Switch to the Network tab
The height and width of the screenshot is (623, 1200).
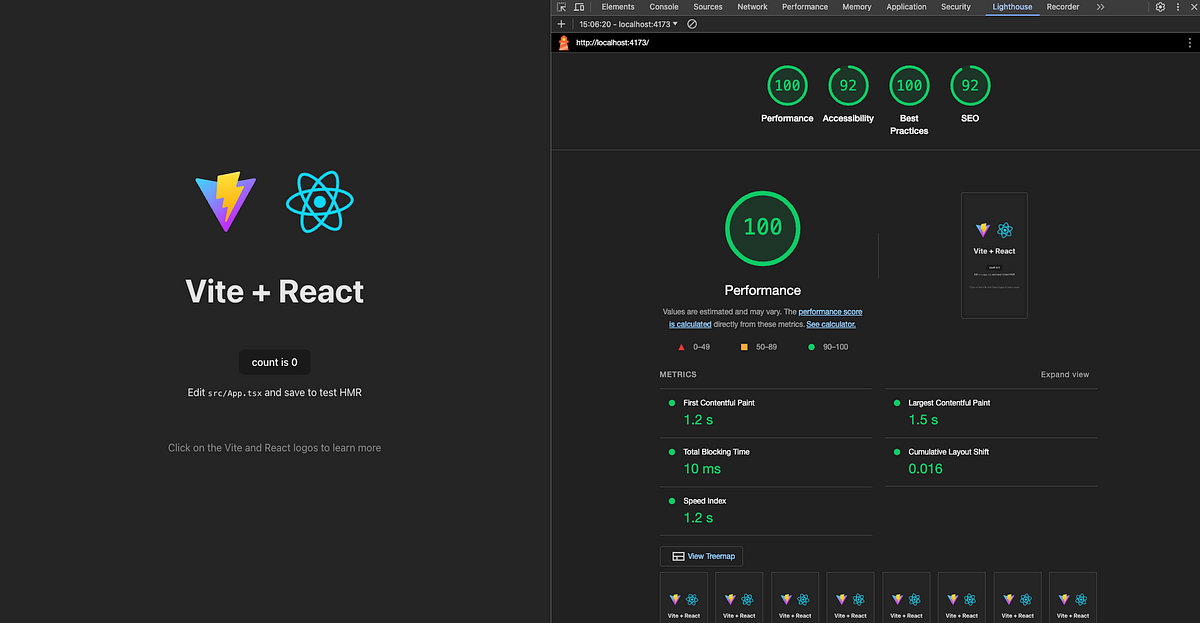(752, 7)
